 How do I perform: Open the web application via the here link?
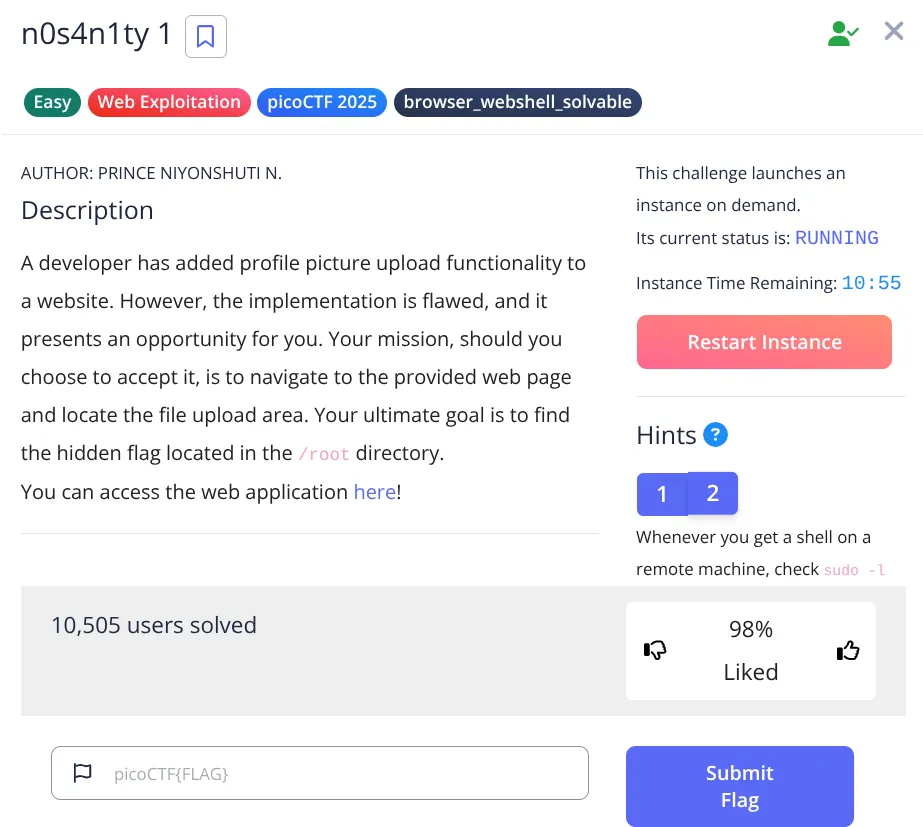pos(374,491)
